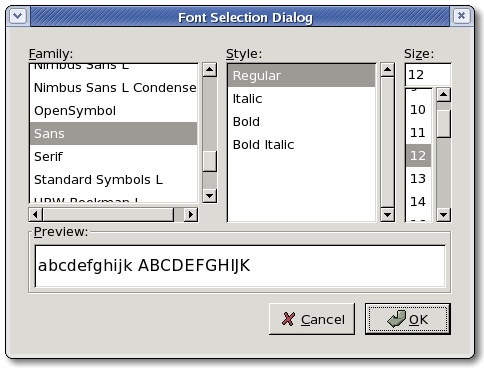This screenshot has width=484, height=368.
Task: Pick size 14 from the Size list
Action: (419, 201)
